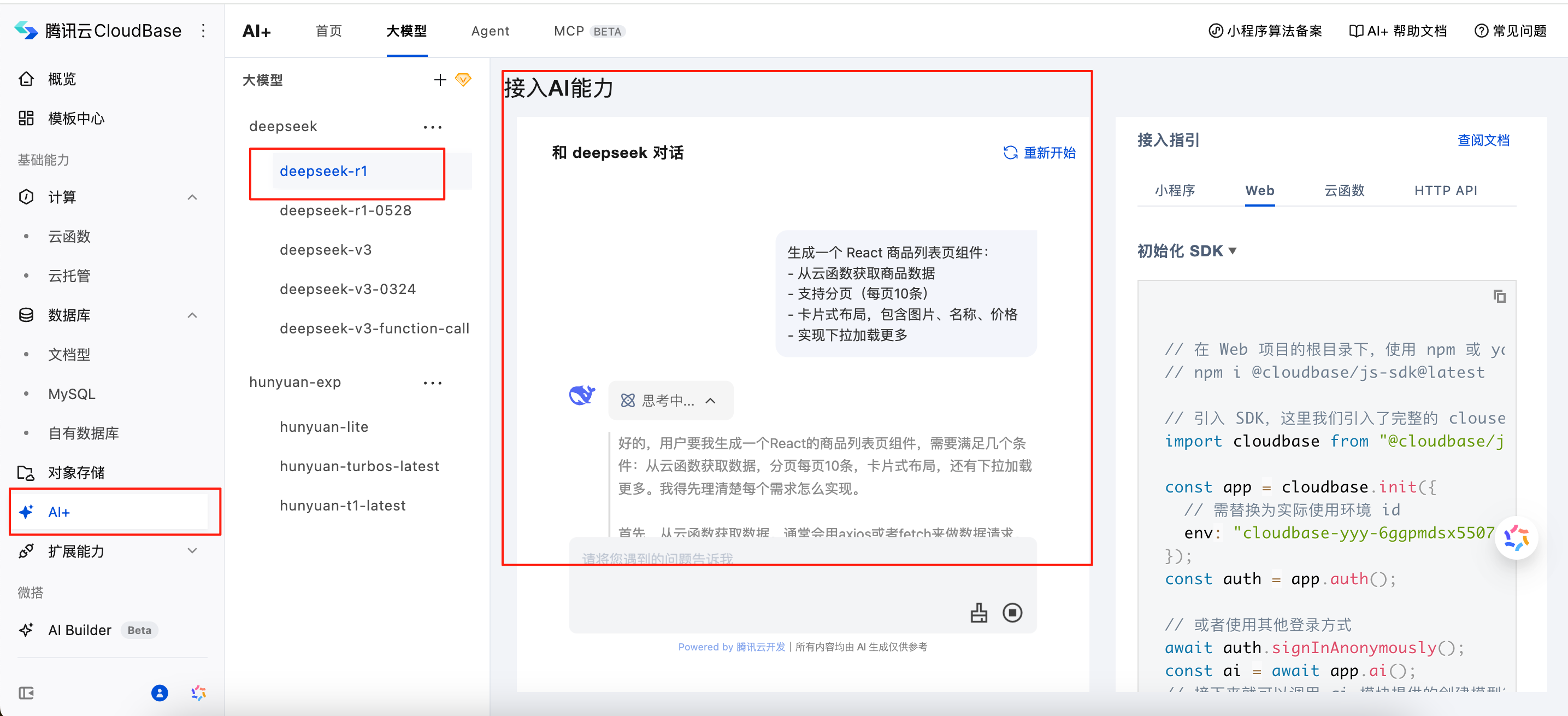1568x716 pixels.
Task: Open the more options menu beside CloudBase title
Action: point(203,31)
